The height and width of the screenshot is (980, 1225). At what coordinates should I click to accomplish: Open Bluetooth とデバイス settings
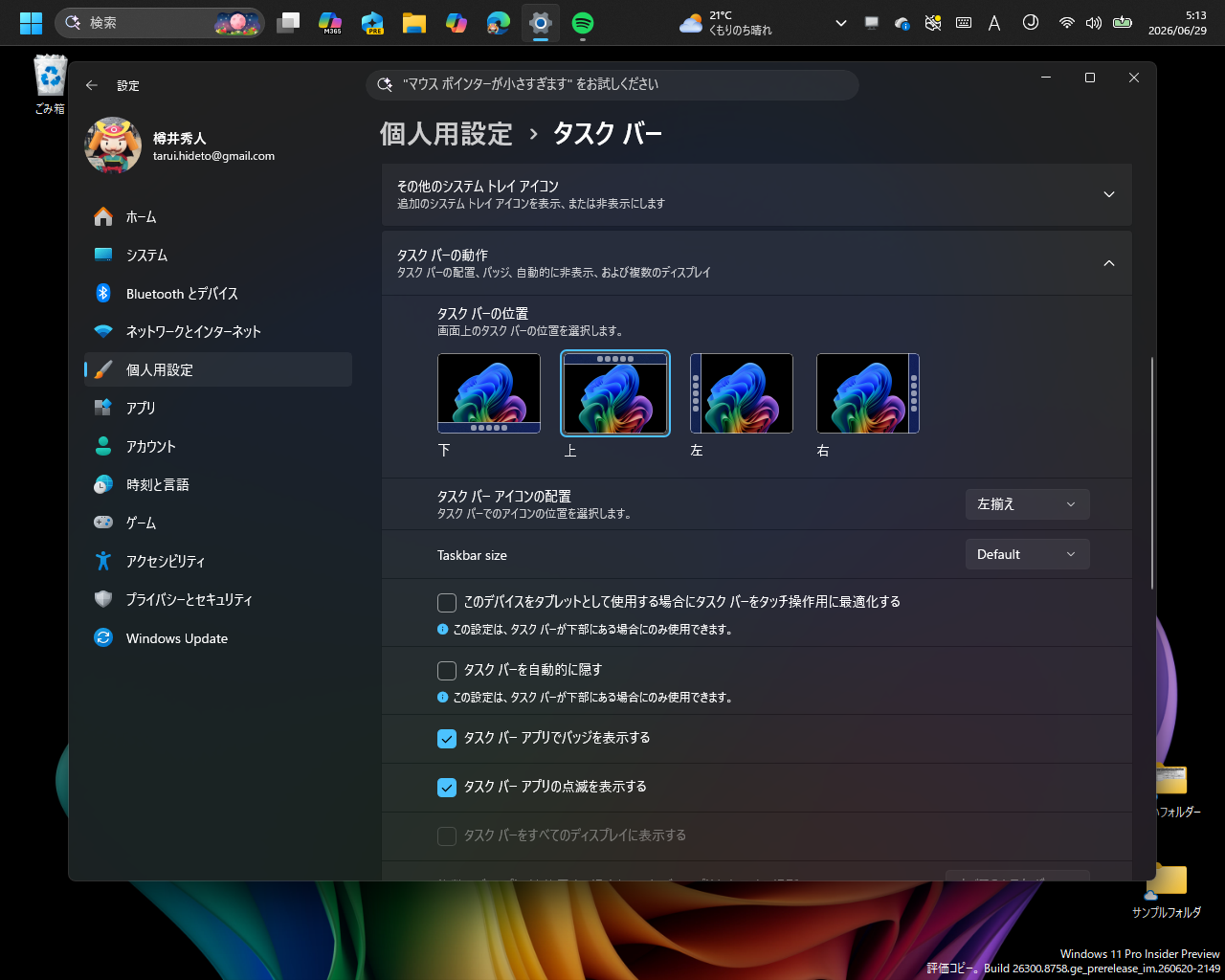218,294
